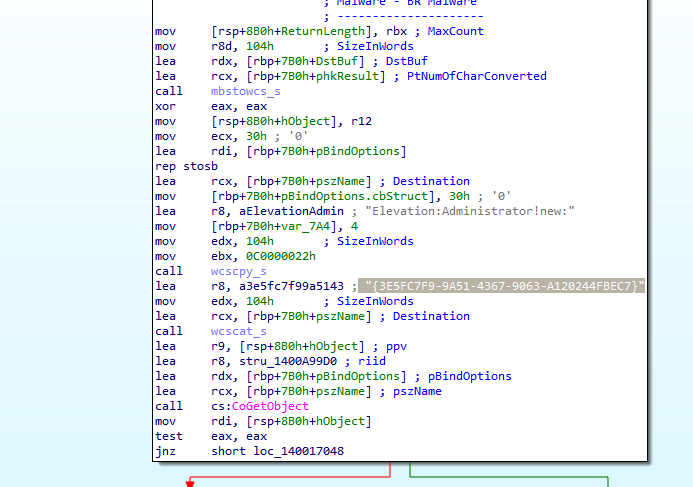This screenshot has width=693, height=487.
Task: Click the red false-branch edge arrowhead
Action: coord(190,484)
